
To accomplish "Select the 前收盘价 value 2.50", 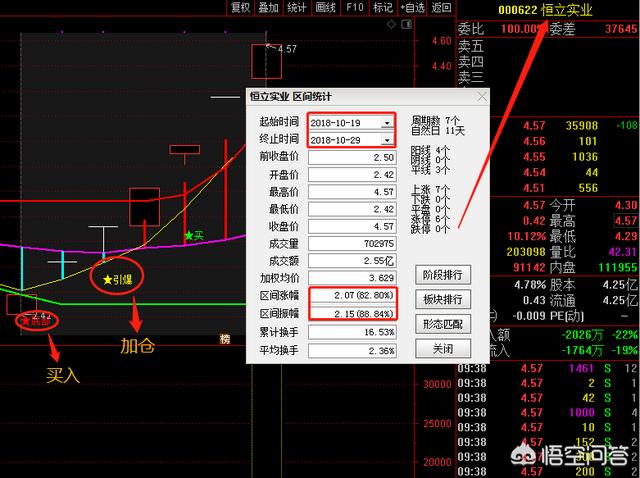I will [x=352, y=158].
